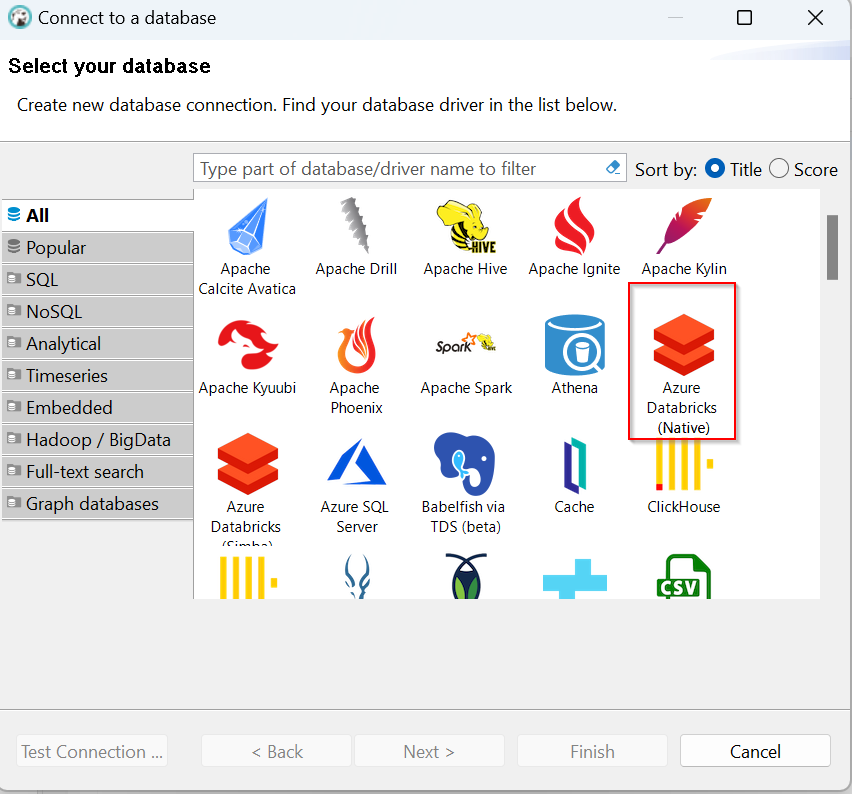Switch to the Popular category
The image size is (852, 794).
tap(98, 248)
